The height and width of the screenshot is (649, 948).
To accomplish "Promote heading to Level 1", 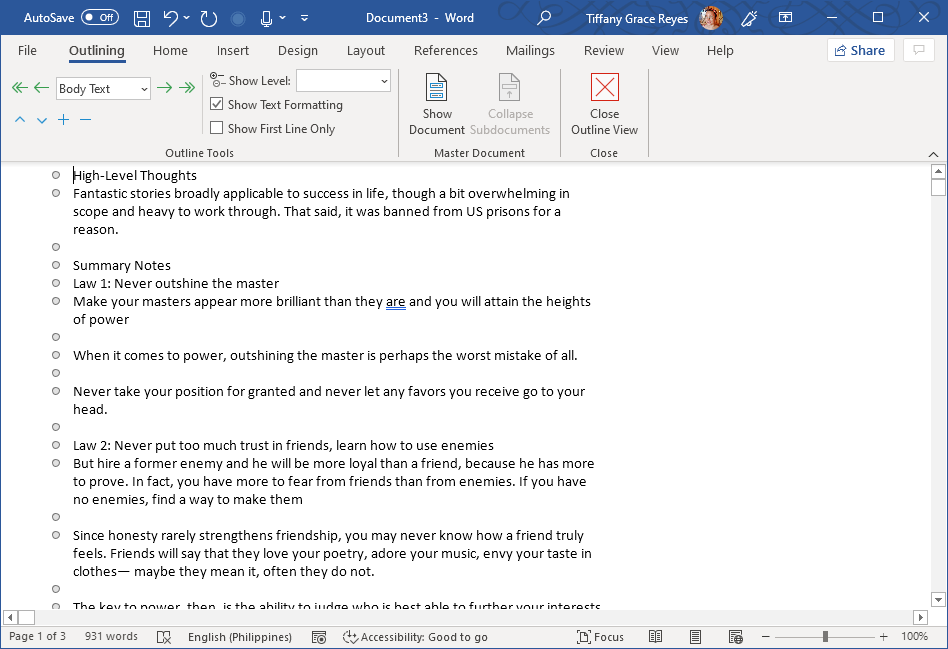I will (18, 87).
